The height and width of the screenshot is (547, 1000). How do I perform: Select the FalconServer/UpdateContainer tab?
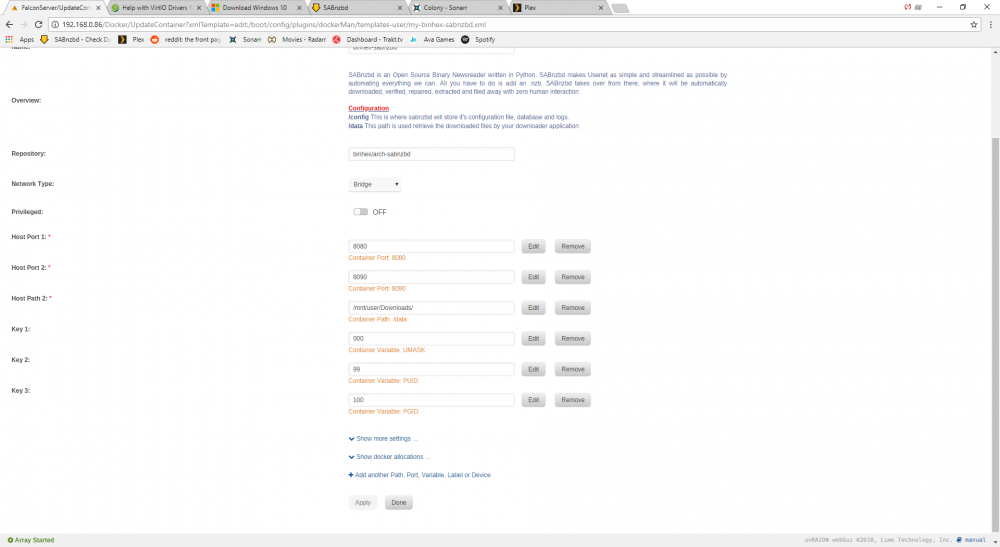55,8
